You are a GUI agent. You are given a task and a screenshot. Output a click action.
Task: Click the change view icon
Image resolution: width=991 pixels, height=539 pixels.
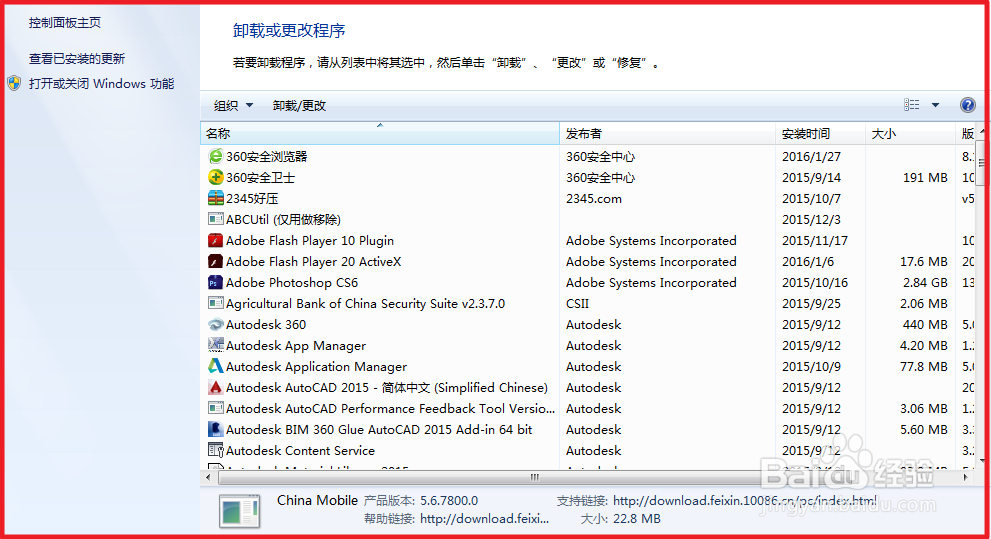[911, 105]
